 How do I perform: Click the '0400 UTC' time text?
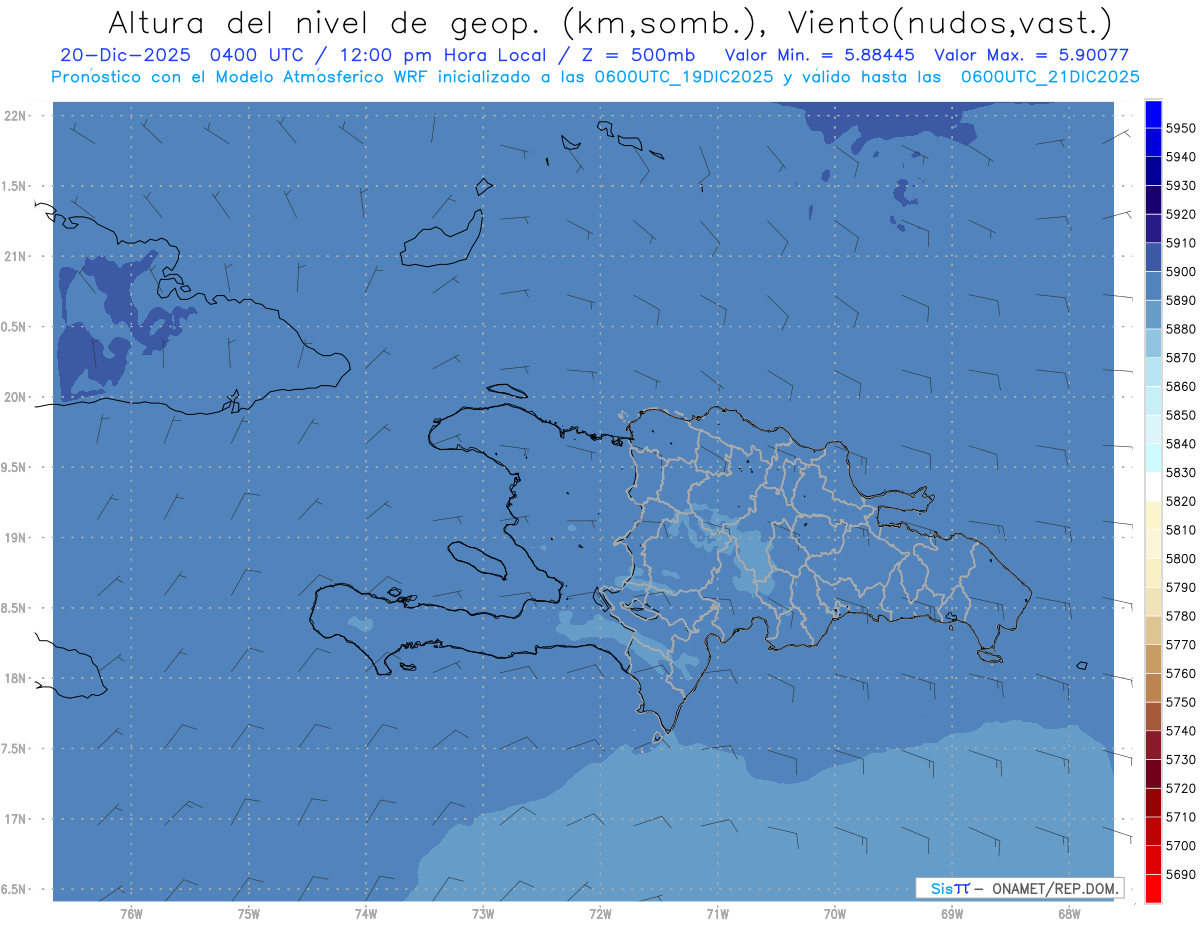pyautogui.click(x=256, y=55)
